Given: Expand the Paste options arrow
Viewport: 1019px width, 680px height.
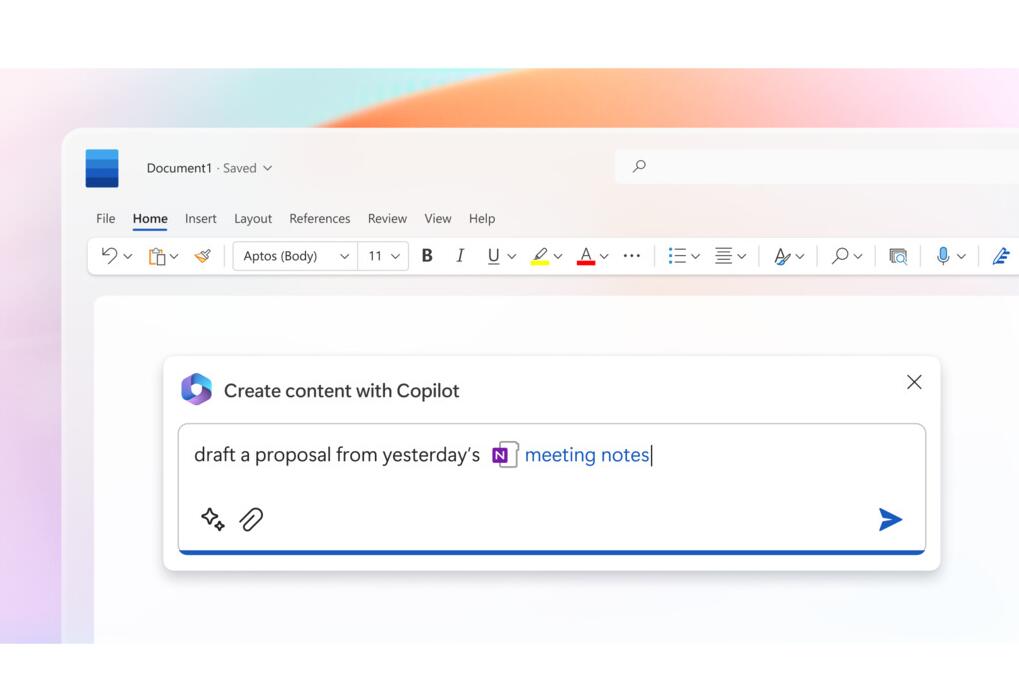Looking at the screenshot, I should [x=174, y=256].
